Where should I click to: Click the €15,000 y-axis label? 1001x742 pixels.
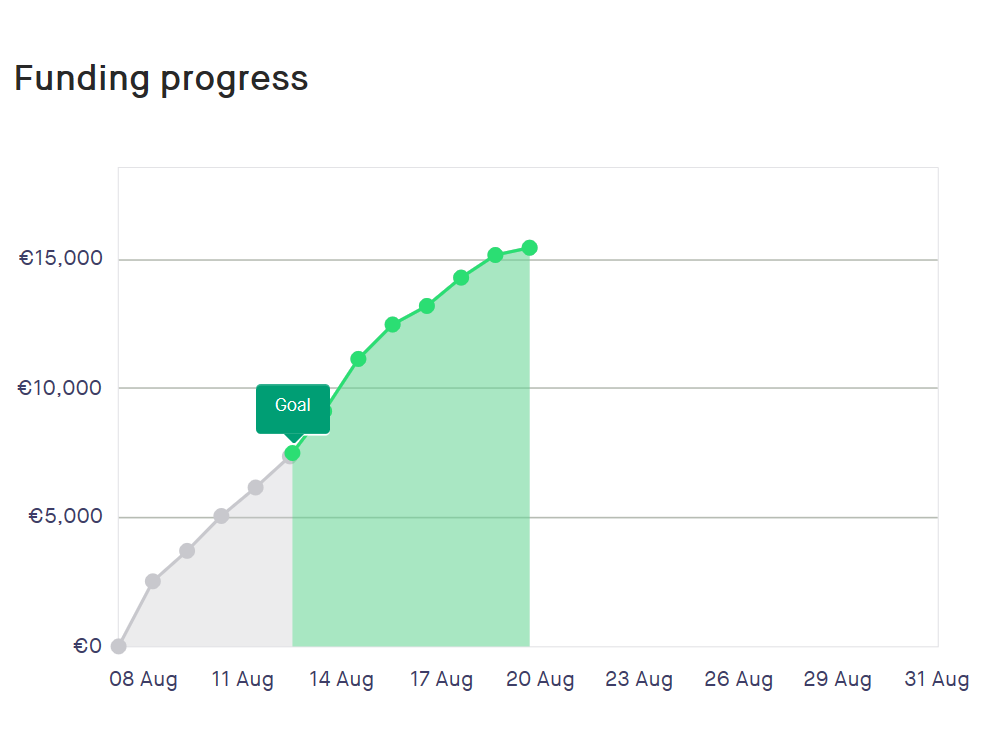coord(61,258)
